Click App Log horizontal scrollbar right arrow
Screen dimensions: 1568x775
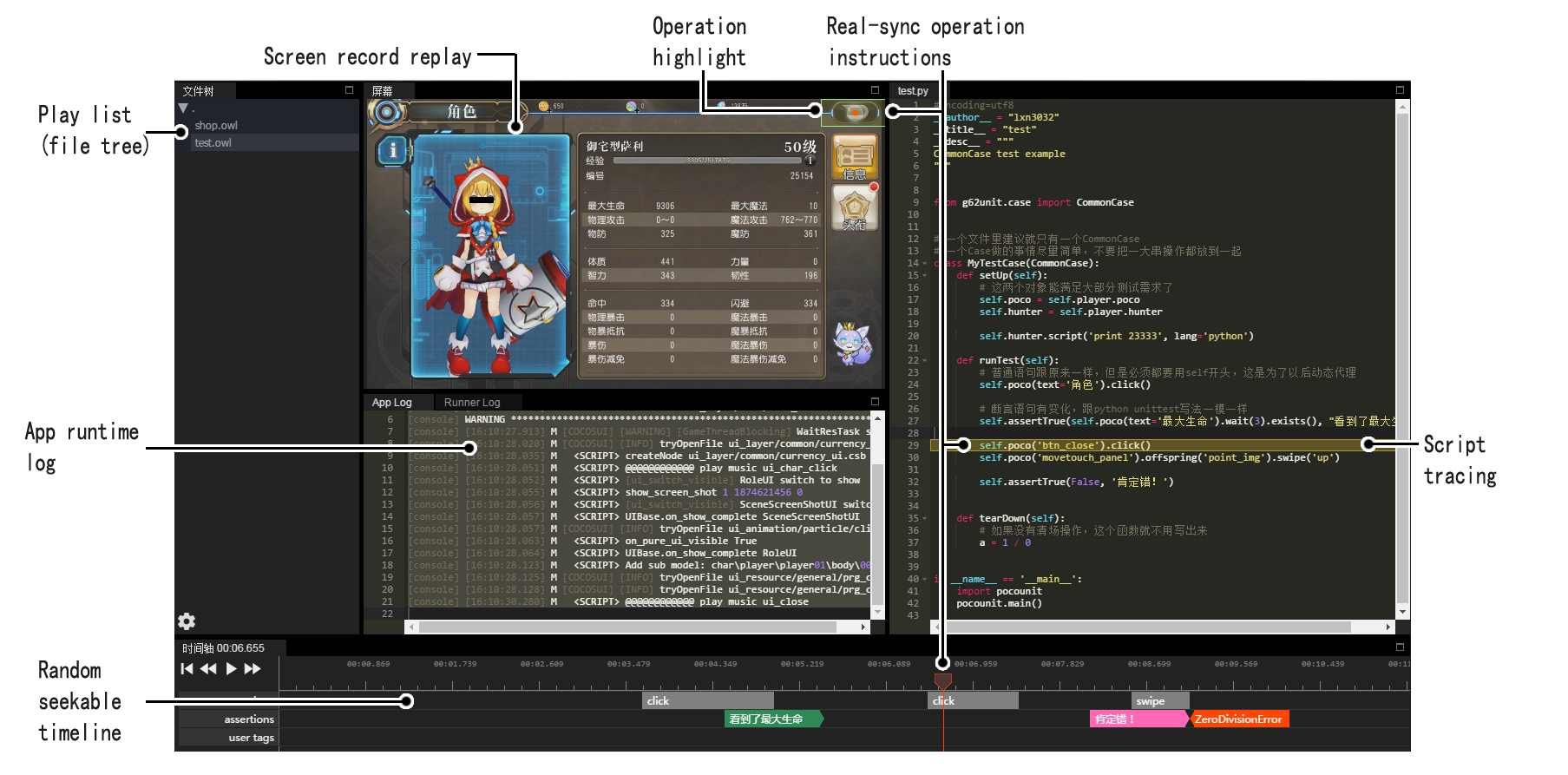(x=863, y=627)
